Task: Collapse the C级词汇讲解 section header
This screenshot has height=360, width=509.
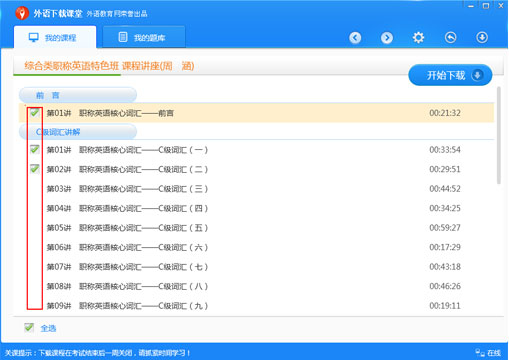Action: click(x=78, y=132)
